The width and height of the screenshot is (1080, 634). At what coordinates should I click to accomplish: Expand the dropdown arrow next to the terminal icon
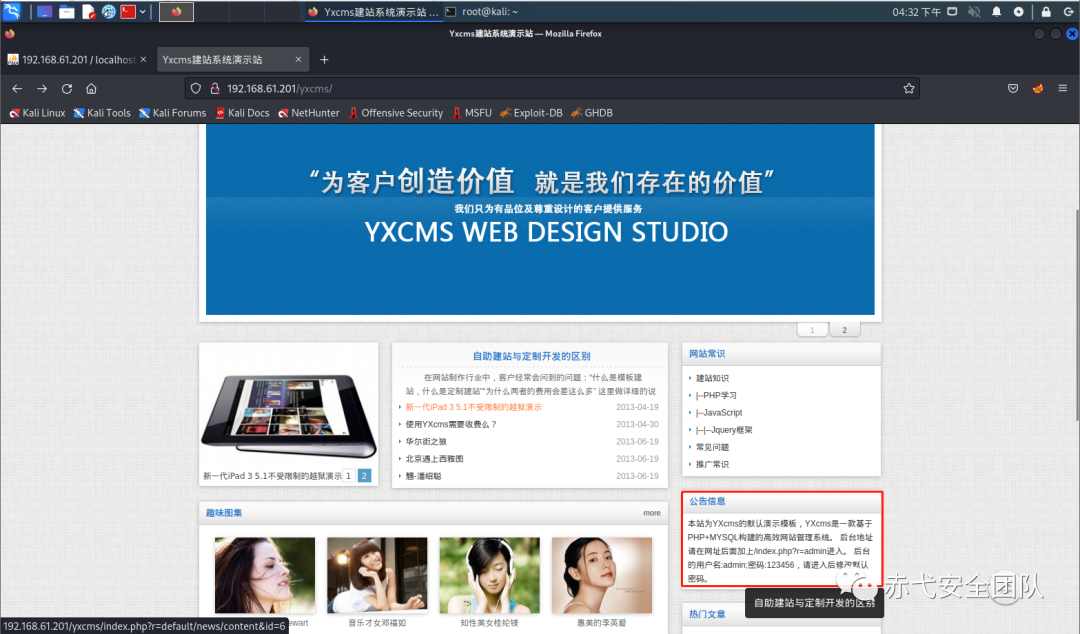coord(143,12)
